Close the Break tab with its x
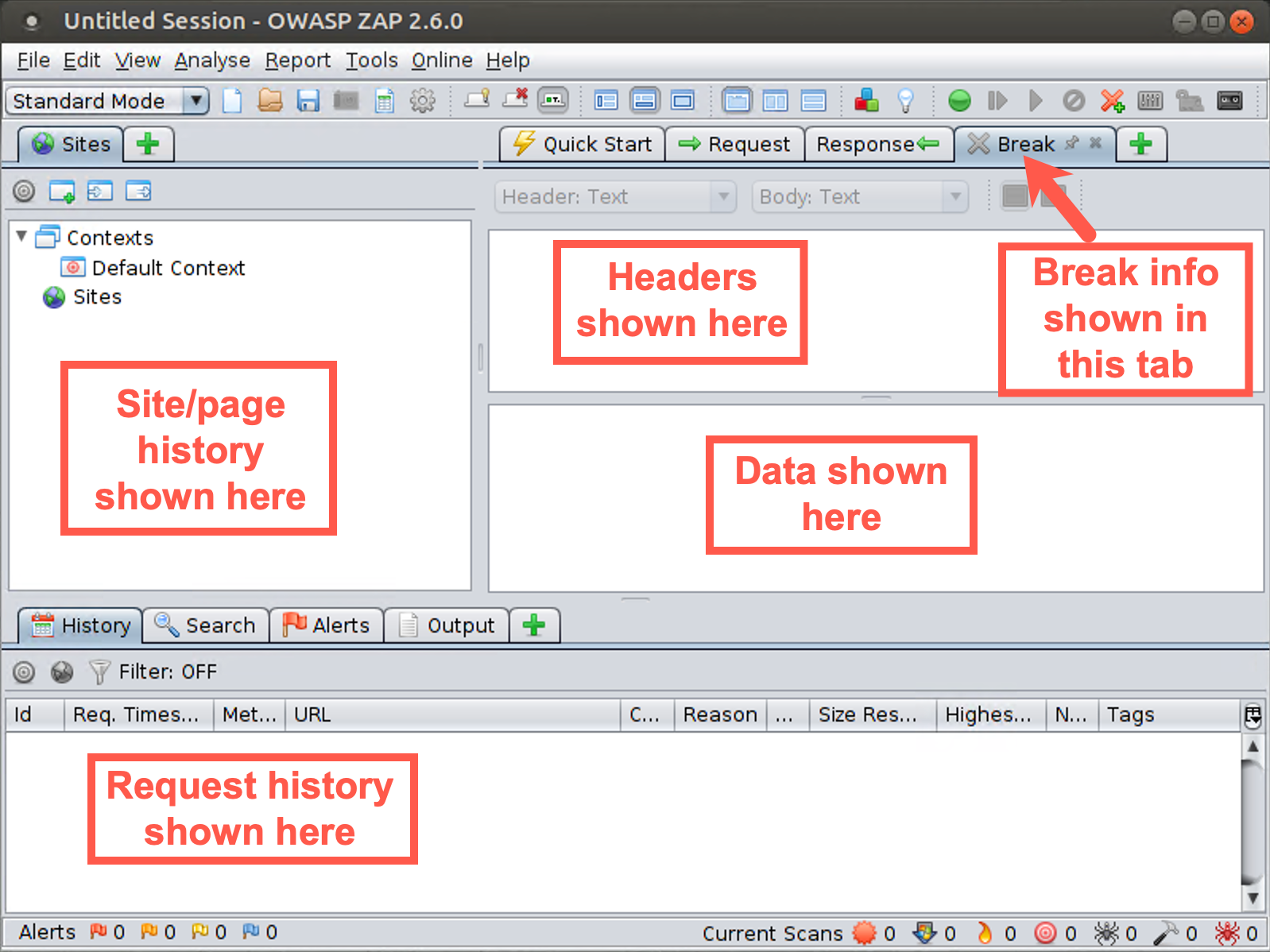Viewport: 1270px width, 952px height. pos(1095,143)
